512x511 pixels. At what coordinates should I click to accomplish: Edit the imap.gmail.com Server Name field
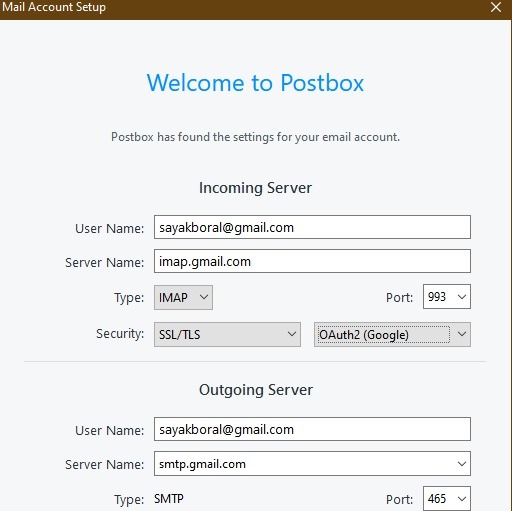point(312,261)
